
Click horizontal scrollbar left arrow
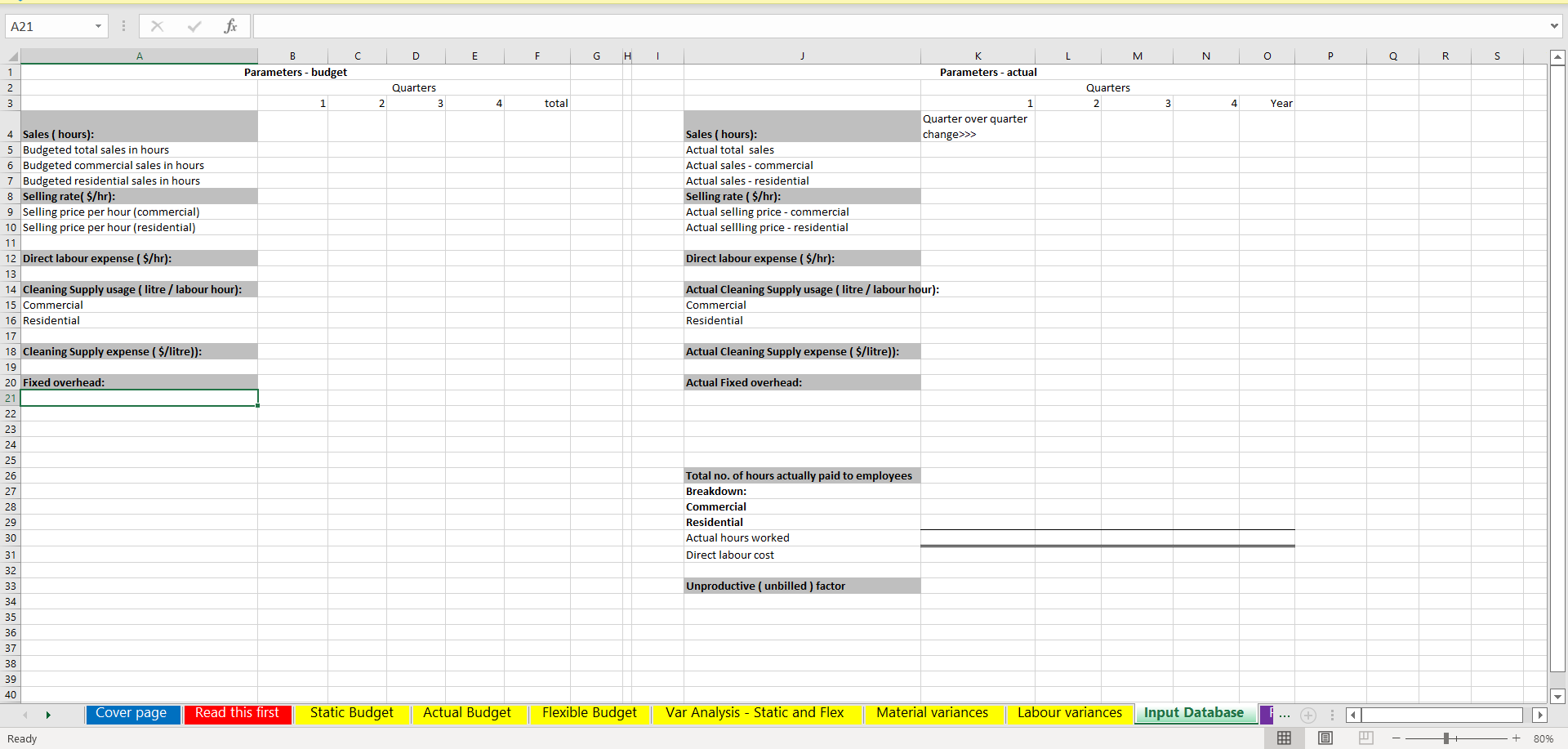[1353, 715]
